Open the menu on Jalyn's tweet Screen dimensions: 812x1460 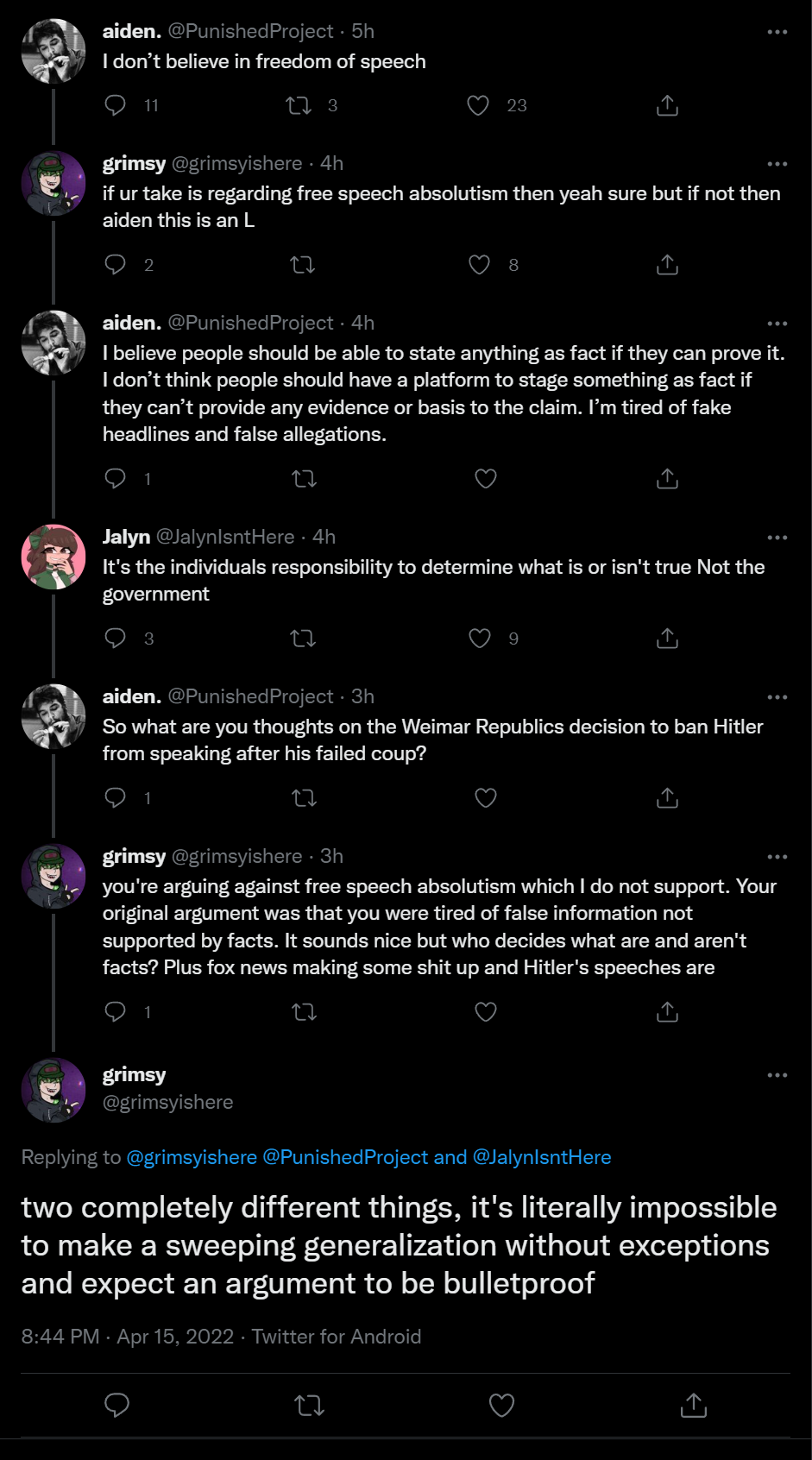click(x=777, y=538)
